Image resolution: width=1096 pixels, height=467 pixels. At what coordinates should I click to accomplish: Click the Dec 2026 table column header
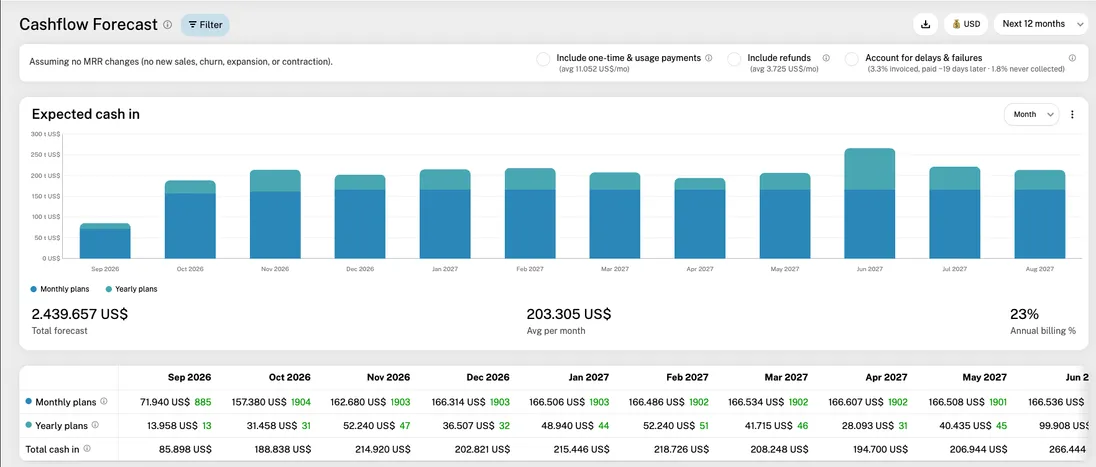point(488,377)
